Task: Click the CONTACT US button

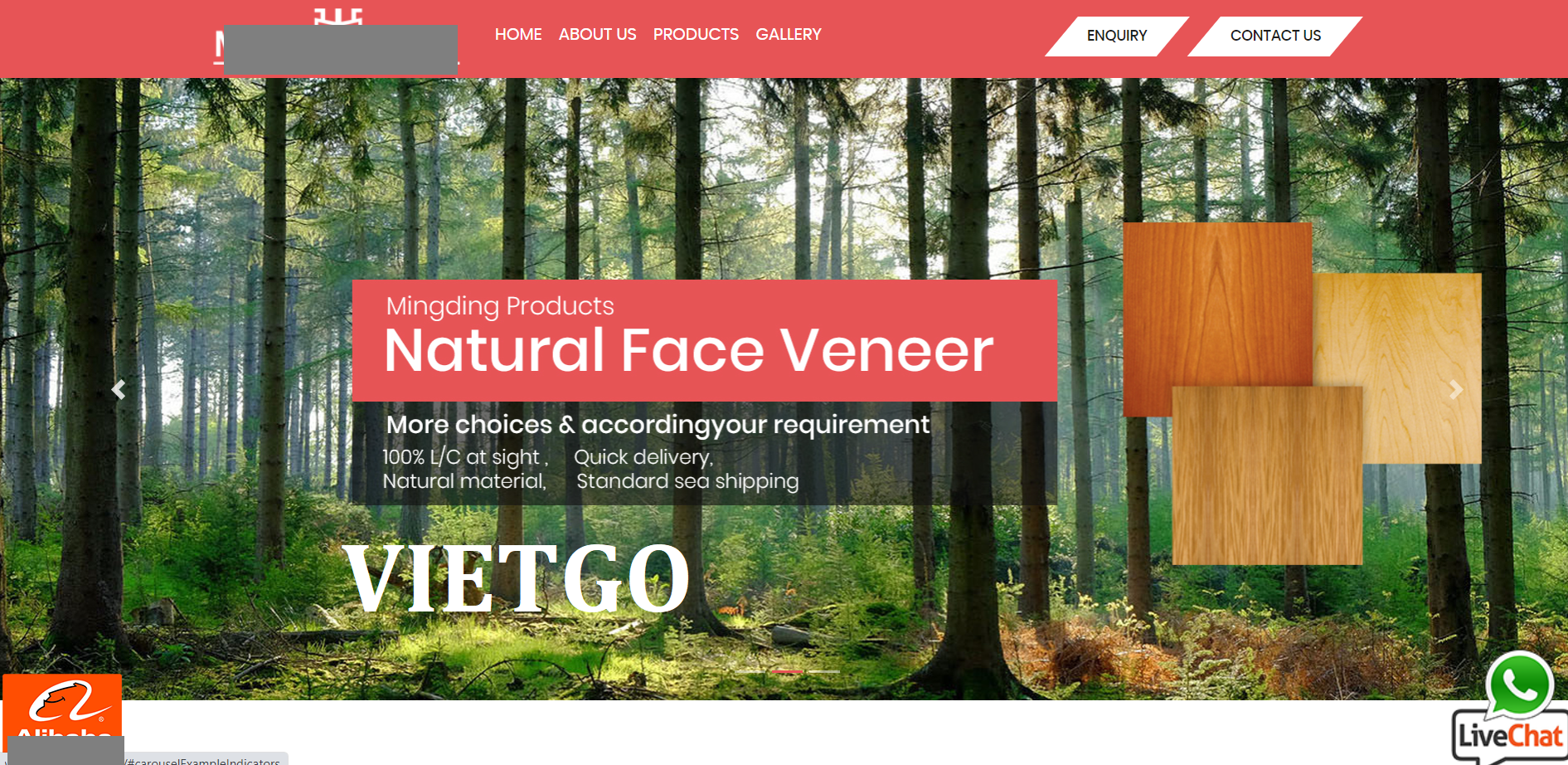Action: 1275,36
